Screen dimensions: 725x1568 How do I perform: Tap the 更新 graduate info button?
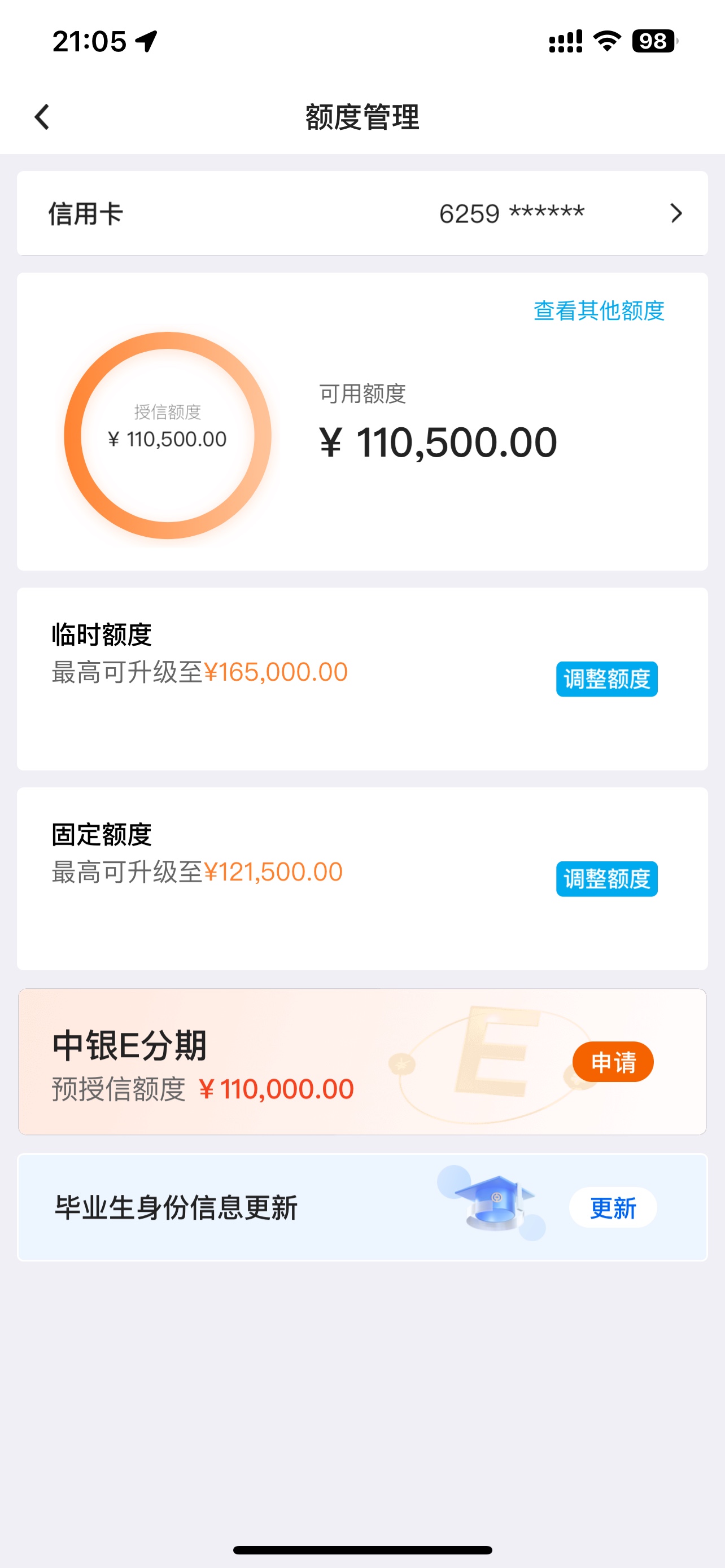pos(613,1208)
